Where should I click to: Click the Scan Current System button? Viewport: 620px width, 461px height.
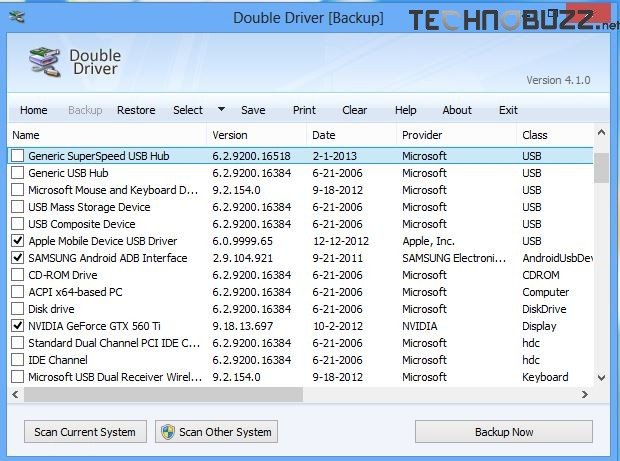(x=85, y=432)
